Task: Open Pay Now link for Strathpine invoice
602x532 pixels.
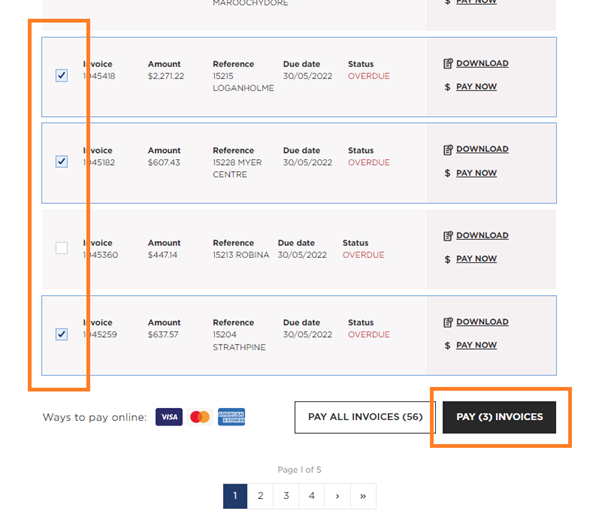Action: click(476, 346)
